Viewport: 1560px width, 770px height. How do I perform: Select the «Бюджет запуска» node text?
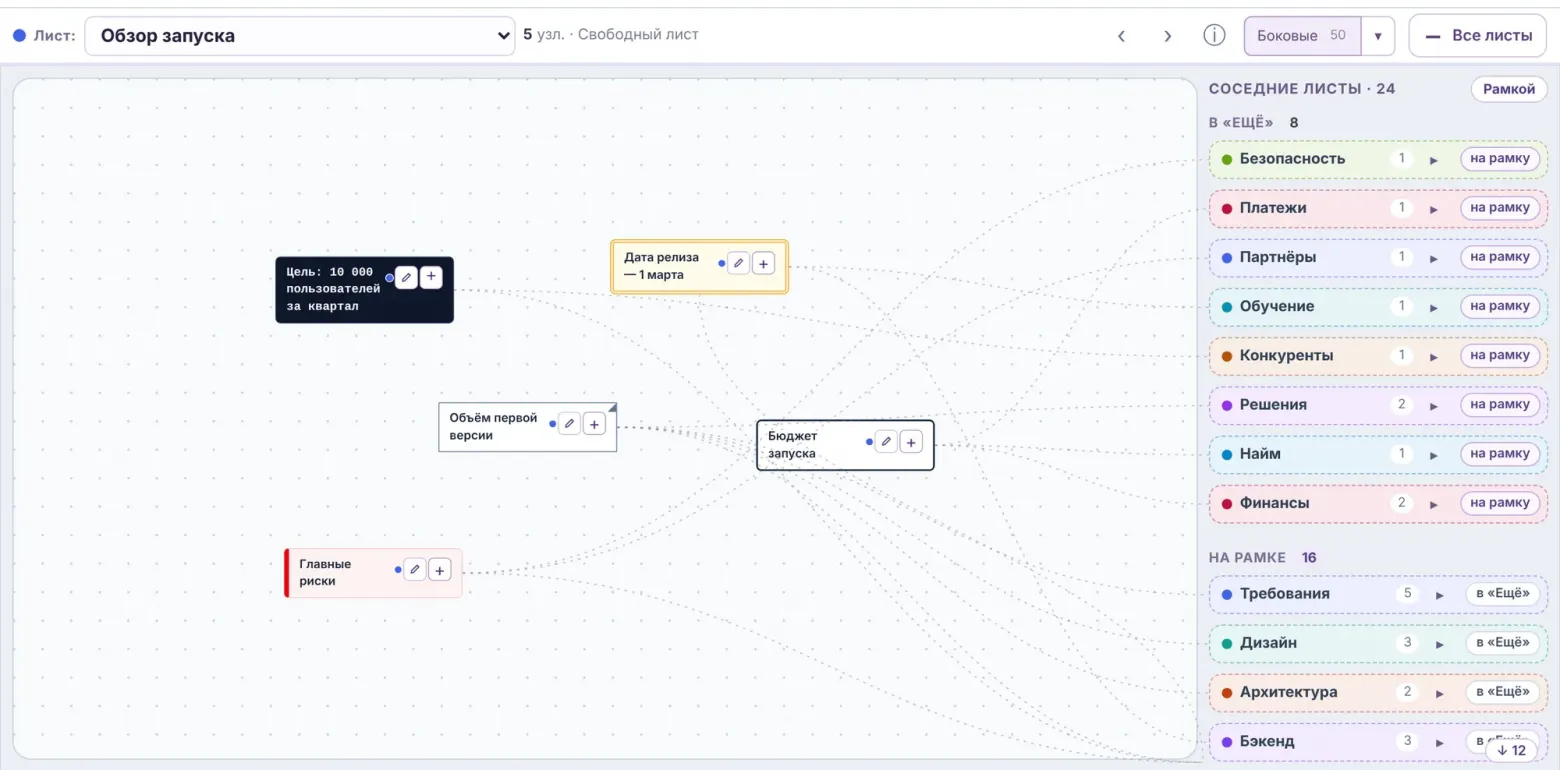pyautogui.click(x=793, y=444)
